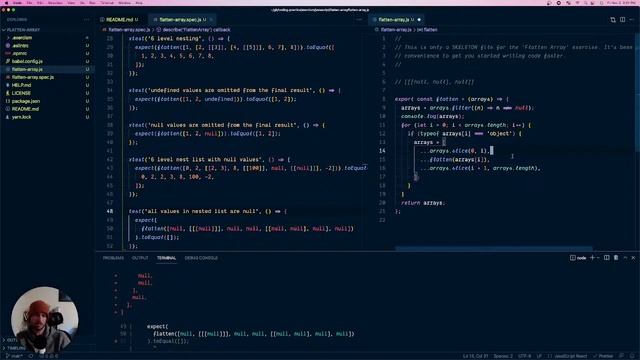Split the terminal pane
The image size is (640, 360).
point(607,258)
